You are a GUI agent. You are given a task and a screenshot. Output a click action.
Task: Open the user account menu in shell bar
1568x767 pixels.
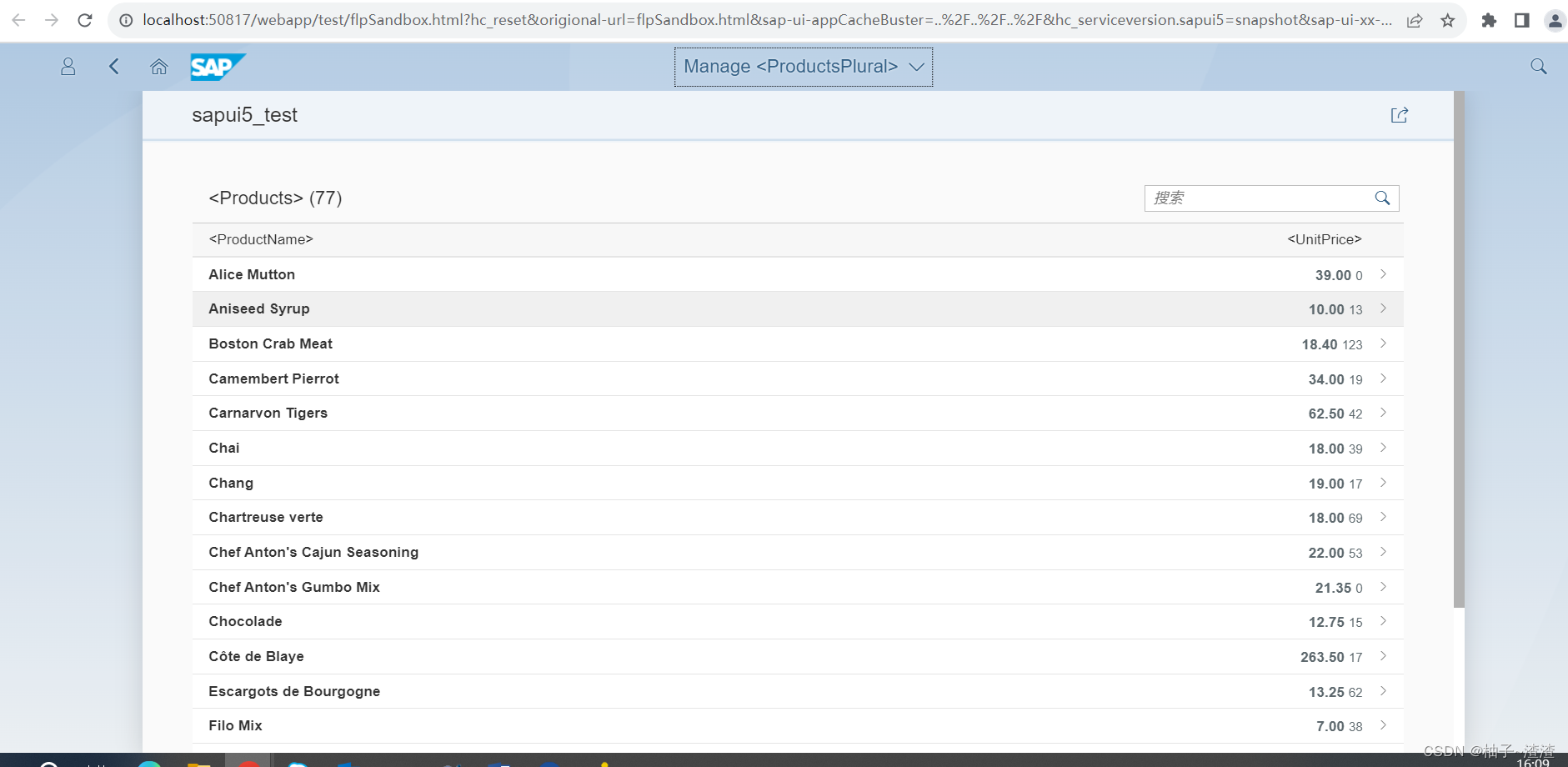pos(68,67)
